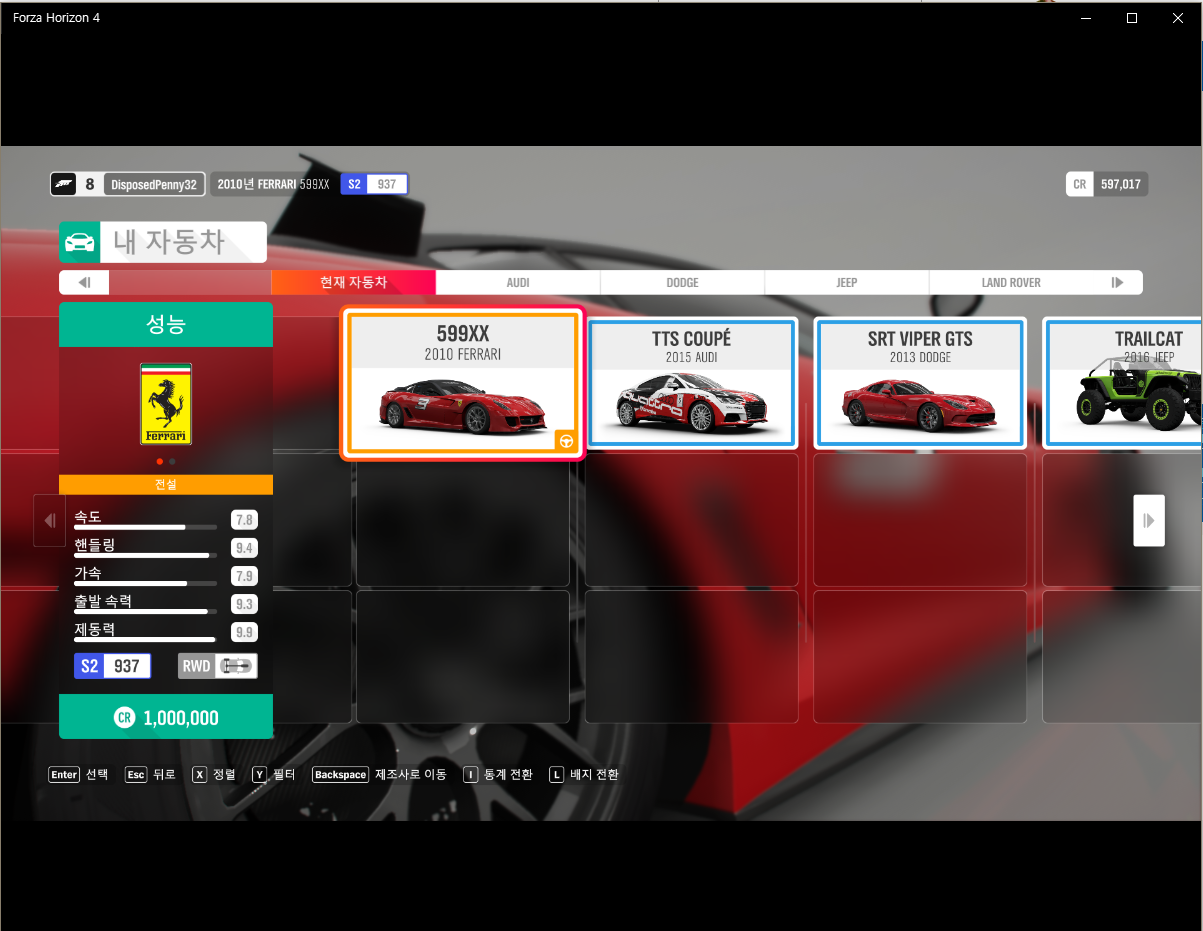Click the 속도 stat bar
The image size is (1203, 931).
(x=146, y=527)
